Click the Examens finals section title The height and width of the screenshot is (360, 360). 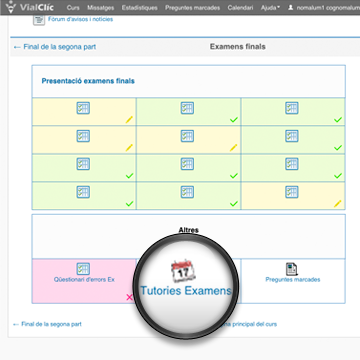[x=238, y=47]
